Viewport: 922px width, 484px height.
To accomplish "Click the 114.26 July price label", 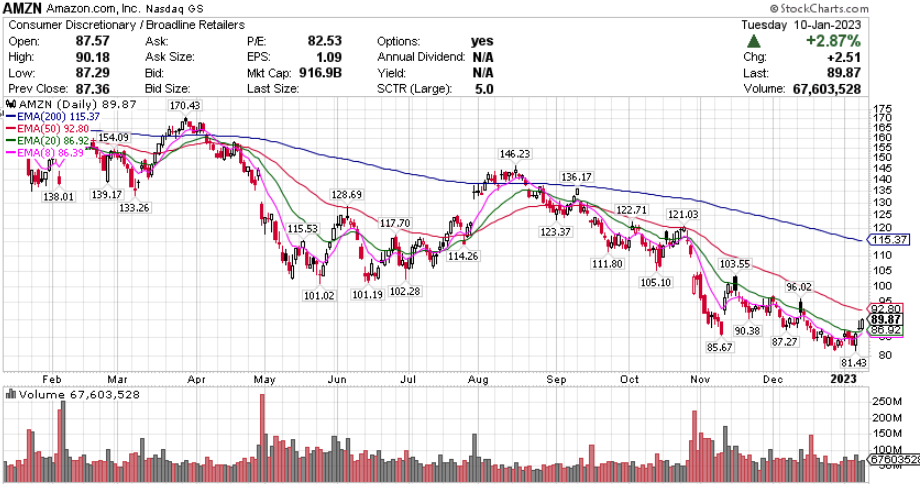I will point(463,256).
